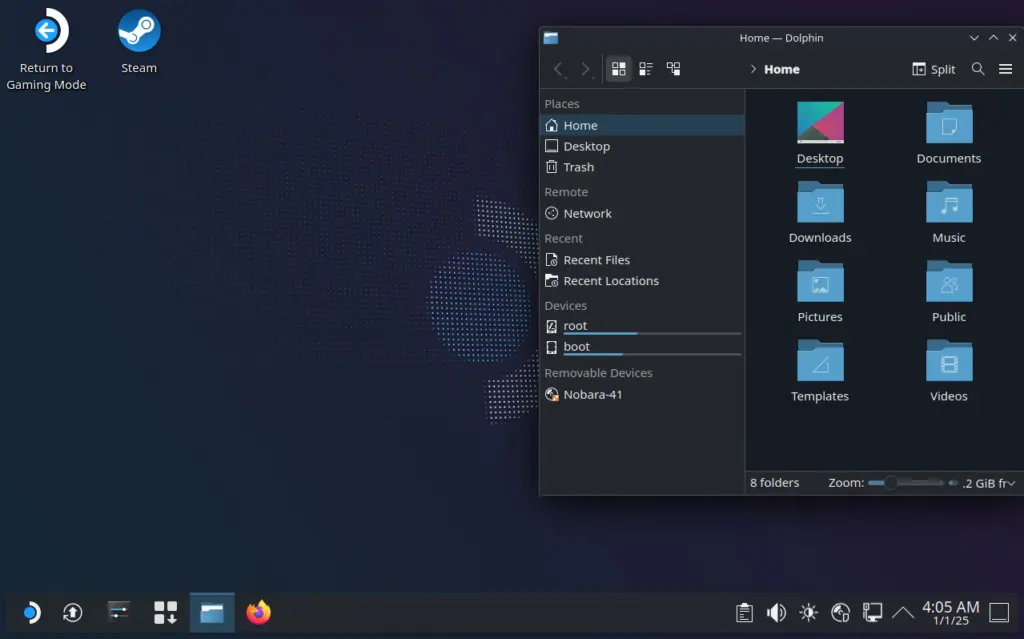Switch to Compact view mode
The image size is (1024, 639).
[646, 69]
